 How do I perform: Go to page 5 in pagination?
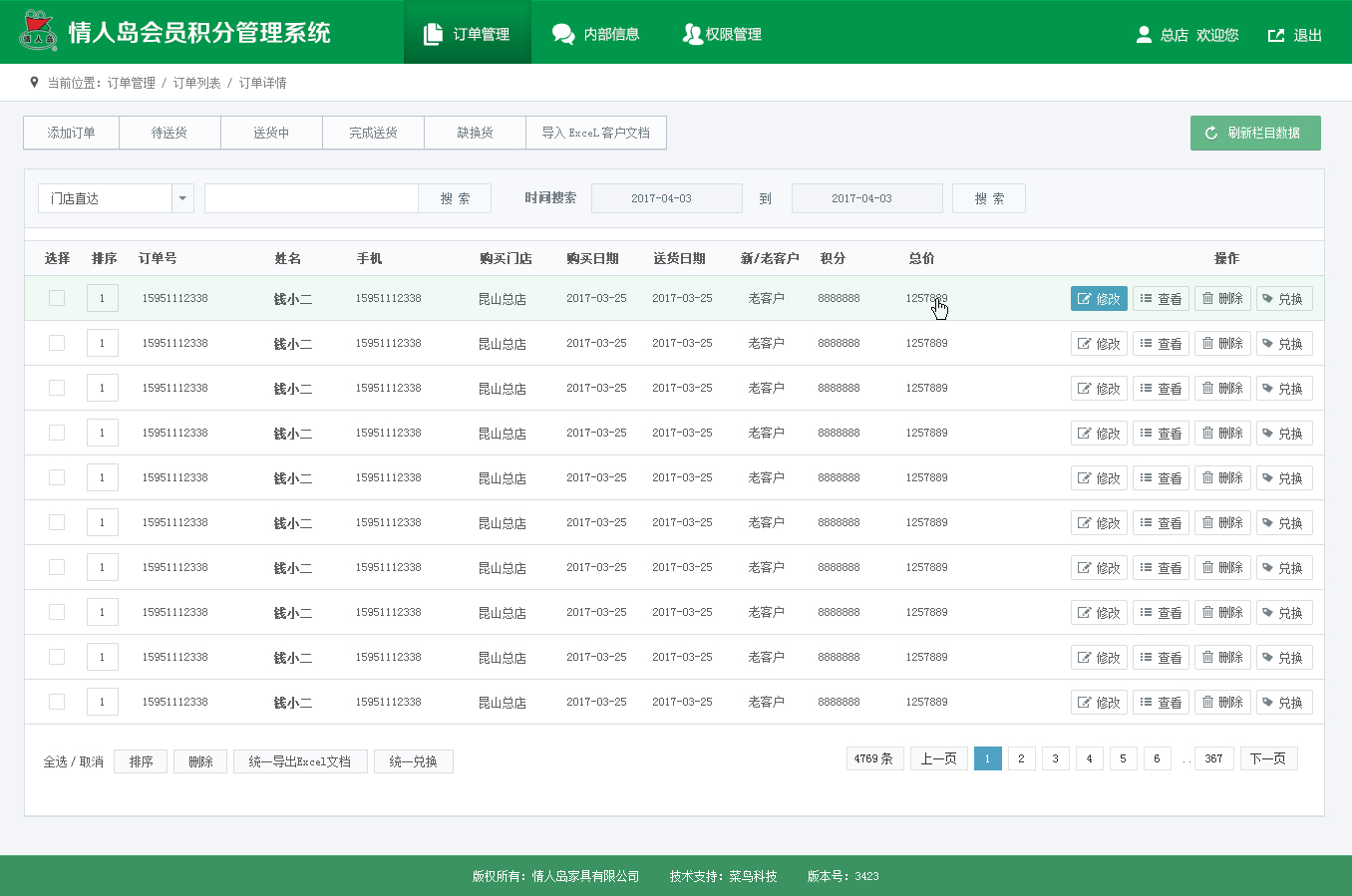[1123, 758]
